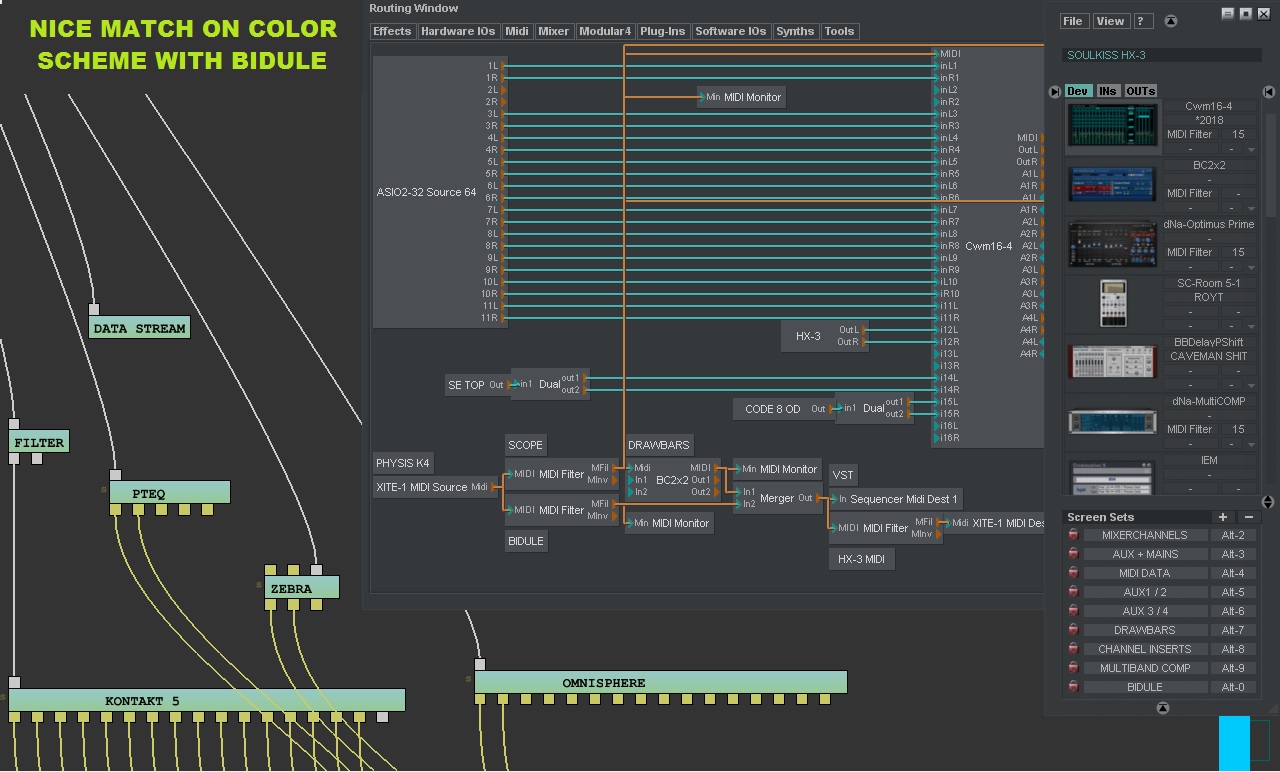Screen dimensions: 1280x772
Task: Click the skip-to-start arrow right of OUTs
Action: tap(1268, 92)
